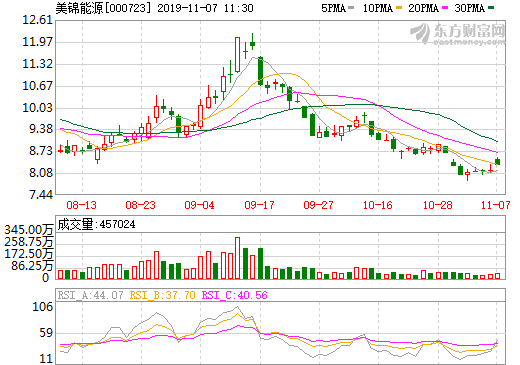This screenshot has height=365, width=520.
Task: Click the eastmoney watermark logo
Action: point(458,34)
